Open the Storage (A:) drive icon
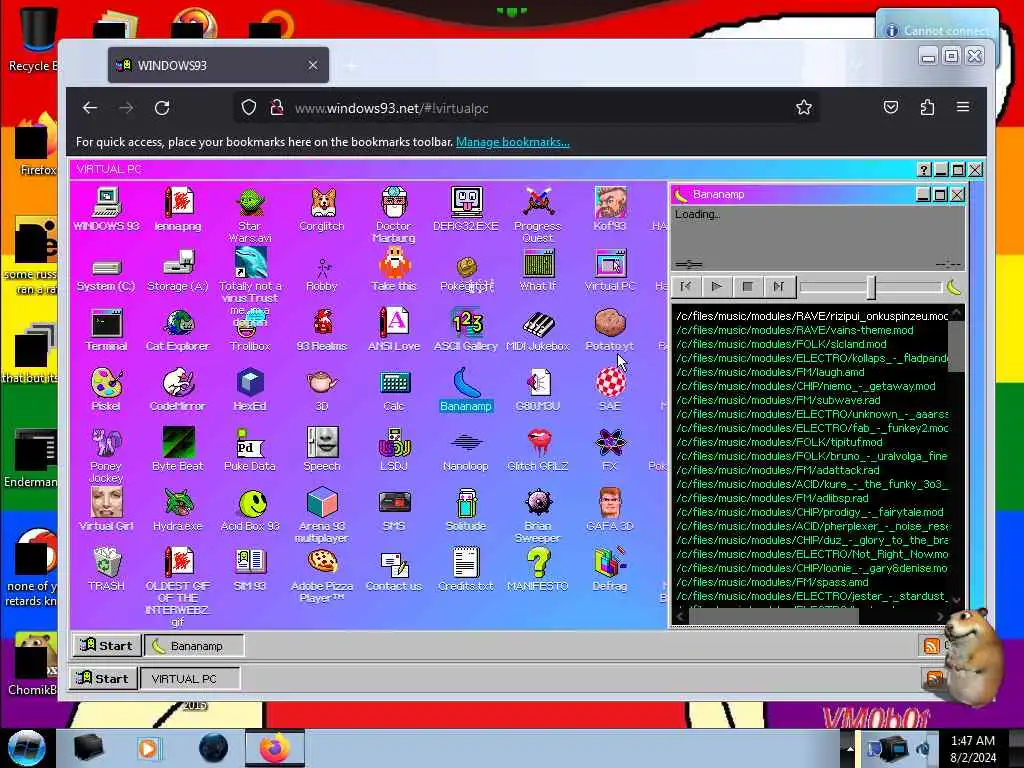Screen dimensions: 1024x768 point(178,271)
